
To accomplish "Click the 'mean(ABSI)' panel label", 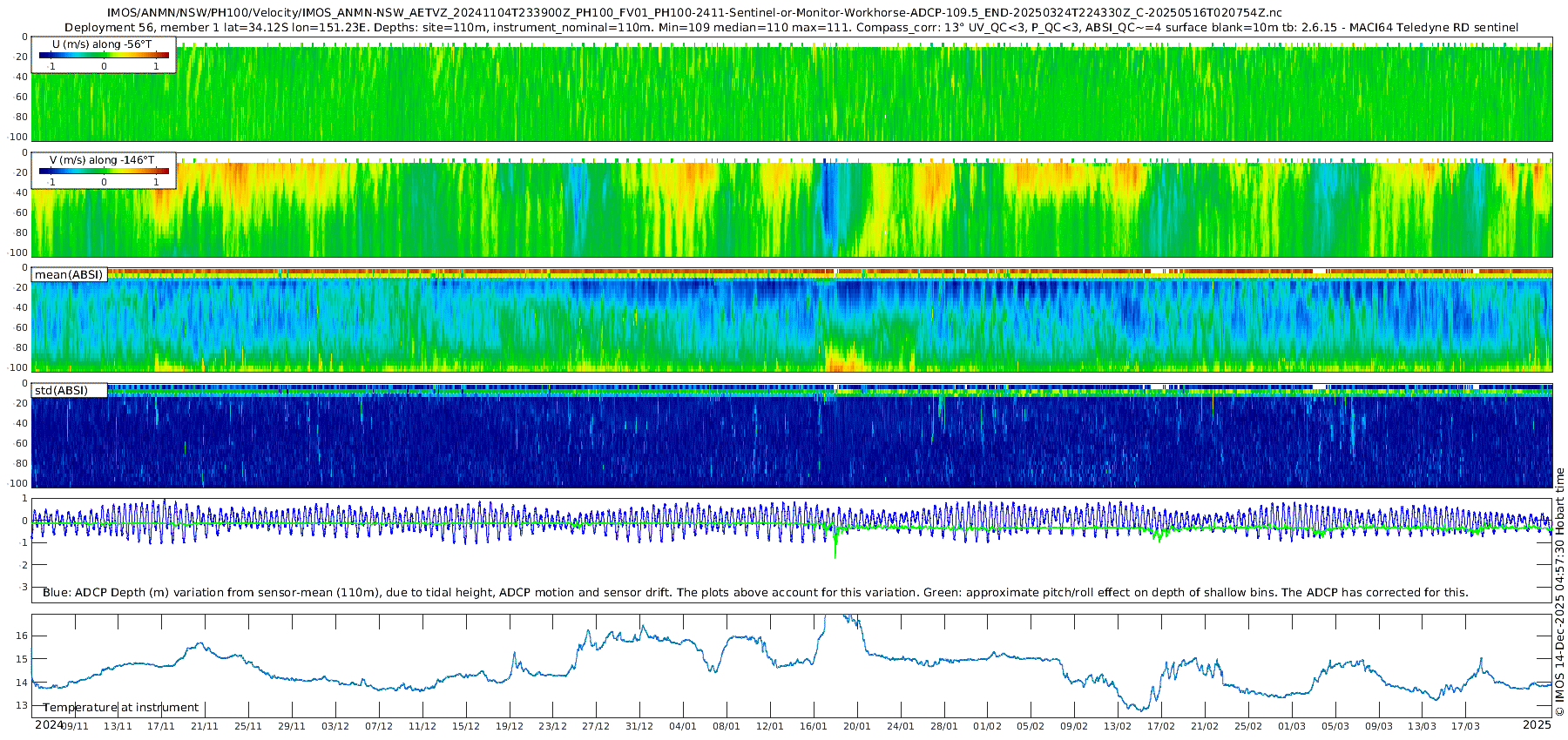I will tap(69, 275).
